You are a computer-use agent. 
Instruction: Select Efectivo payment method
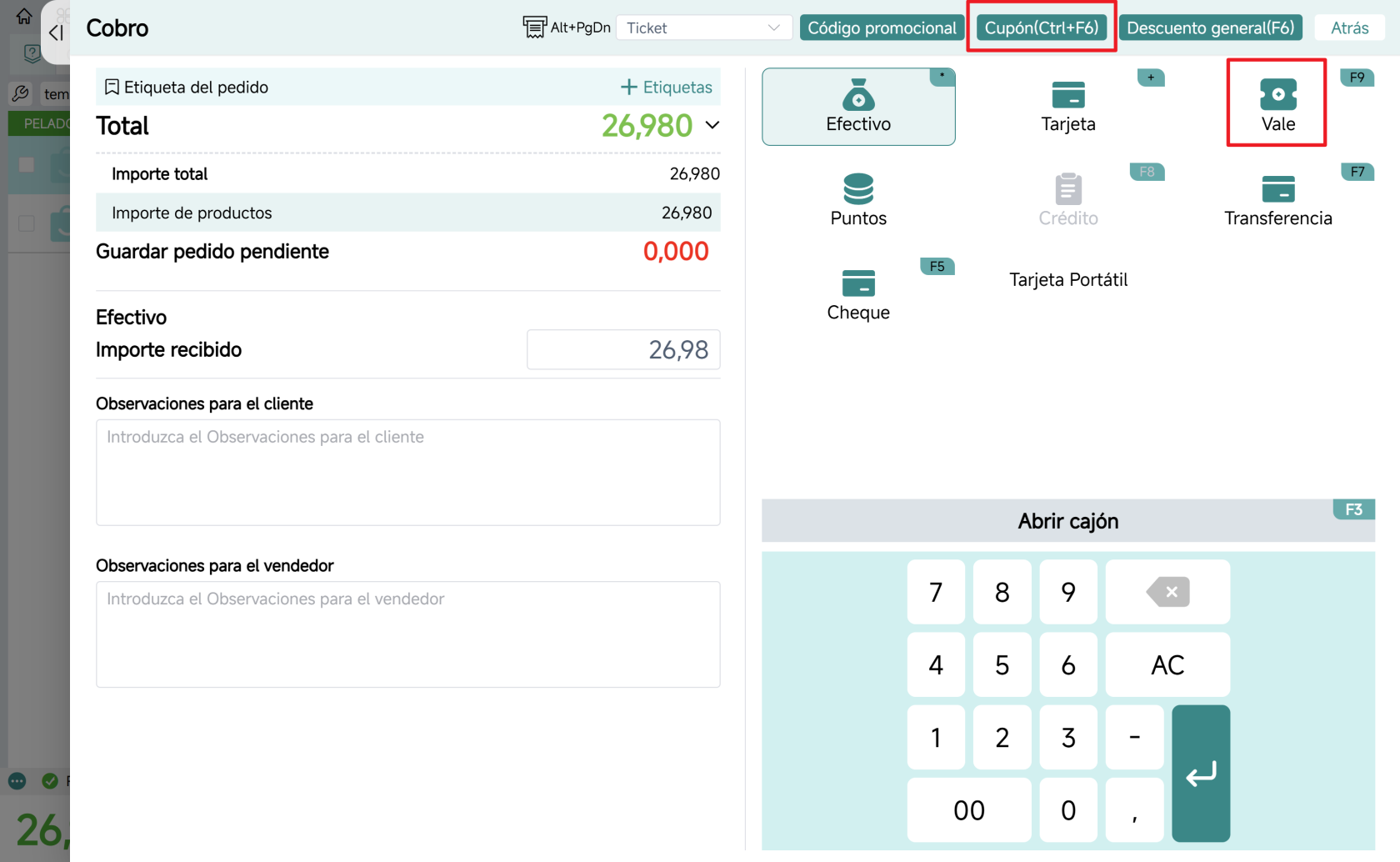click(x=858, y=107)
